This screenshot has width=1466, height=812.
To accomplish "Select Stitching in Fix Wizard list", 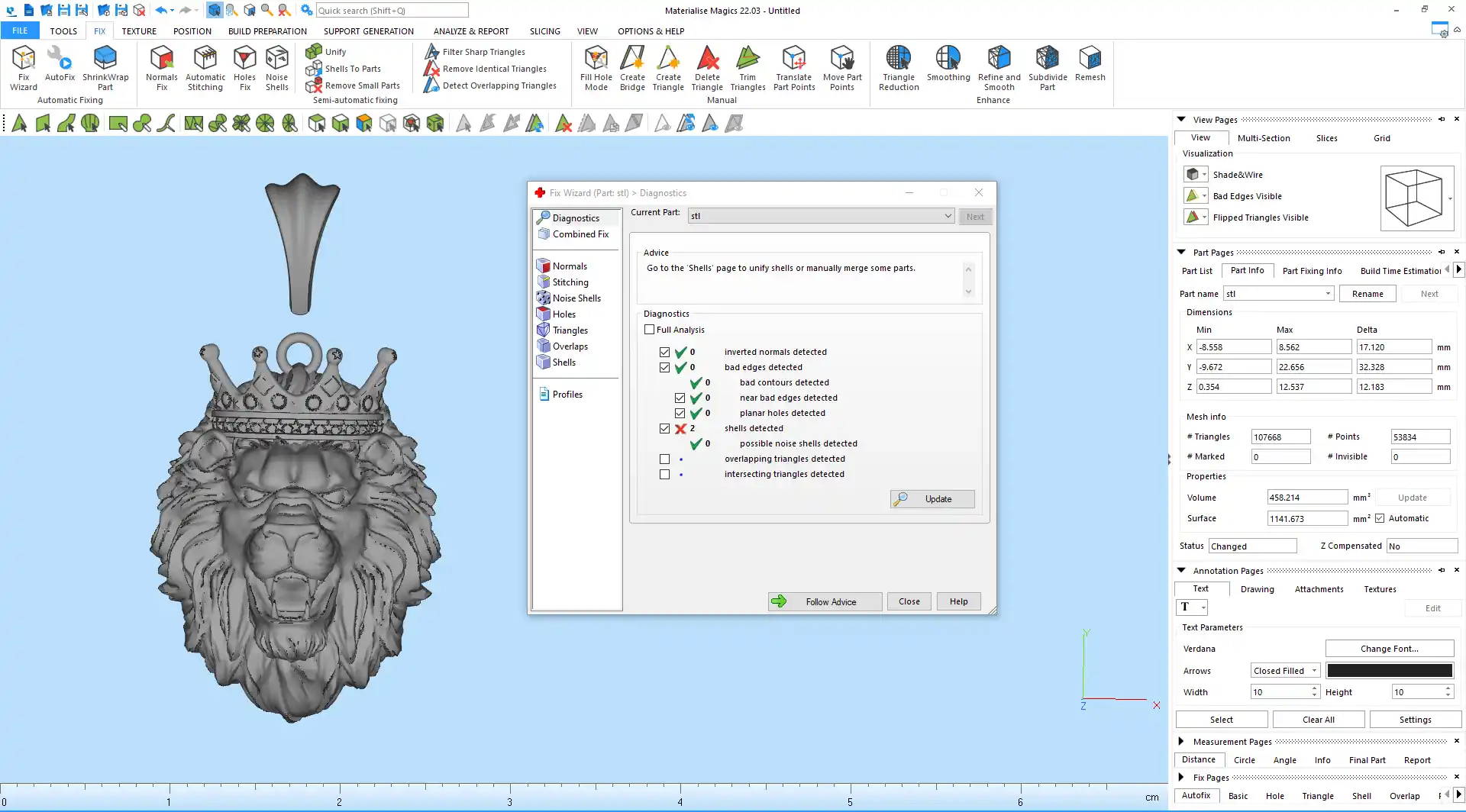I will point(570,282).
